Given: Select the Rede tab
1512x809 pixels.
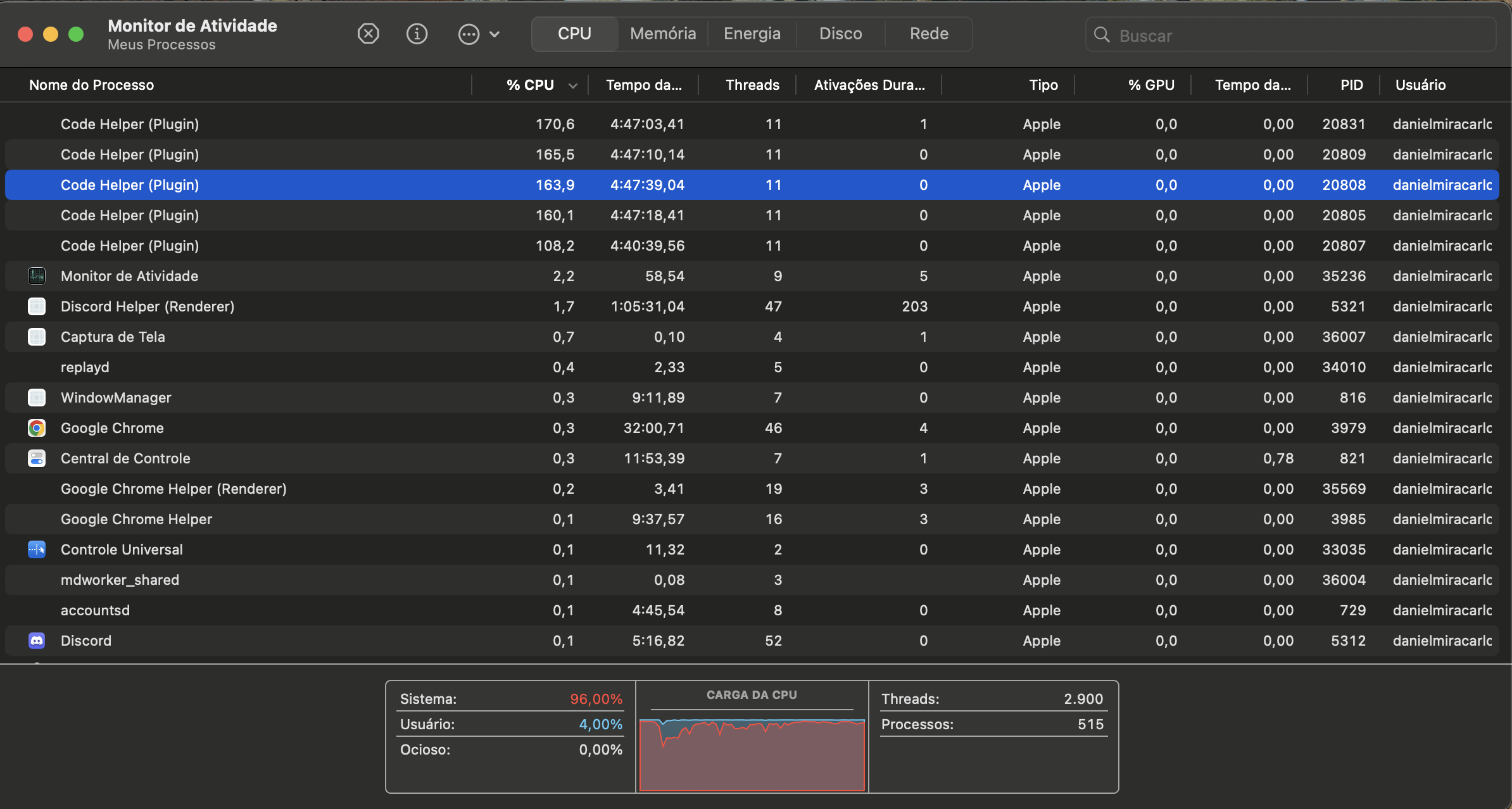Looking at the screenshot, I should pyautogui.click(x=929, y=34).
